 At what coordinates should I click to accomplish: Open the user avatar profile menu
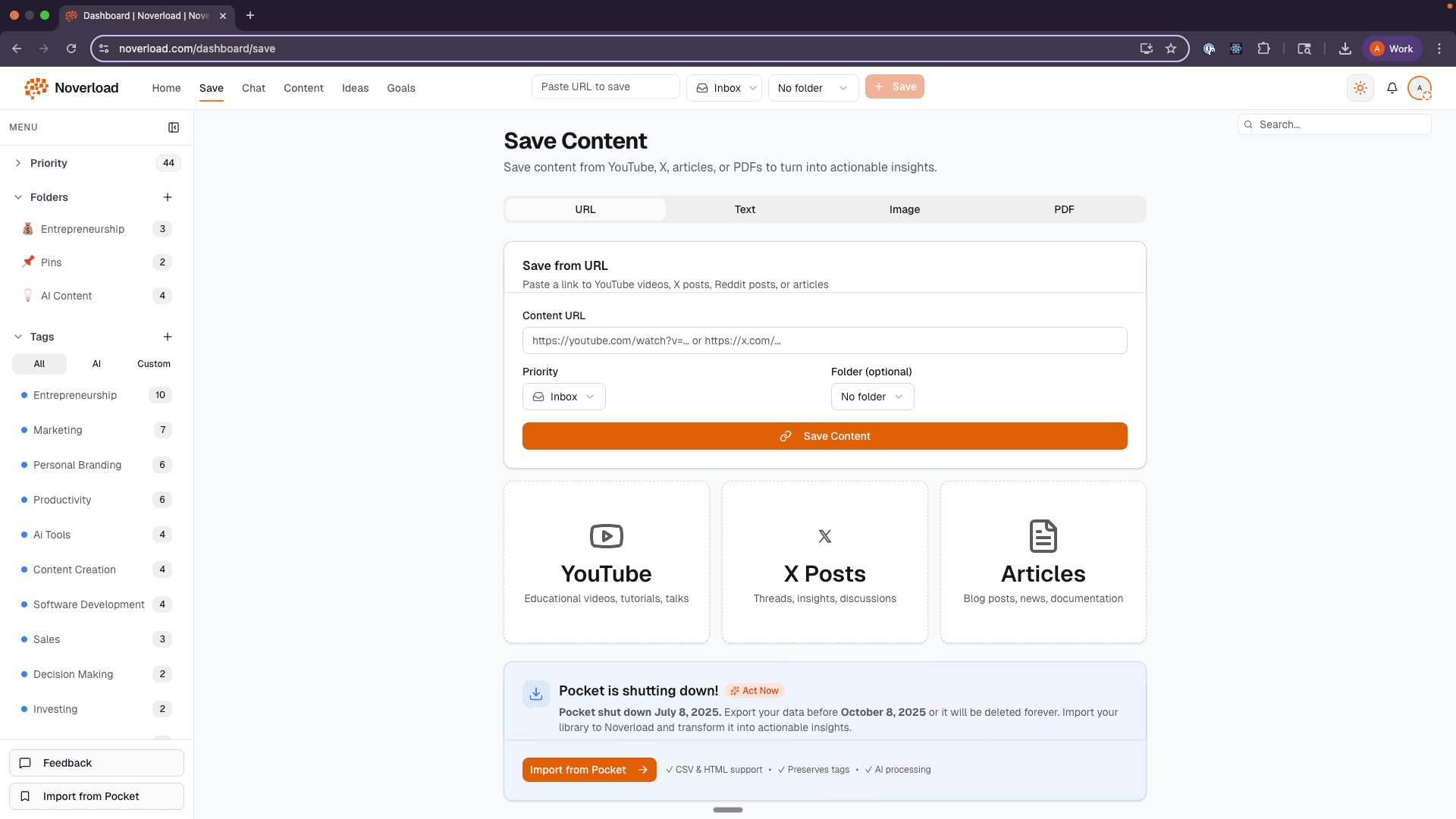click(x=1420, y=88)
